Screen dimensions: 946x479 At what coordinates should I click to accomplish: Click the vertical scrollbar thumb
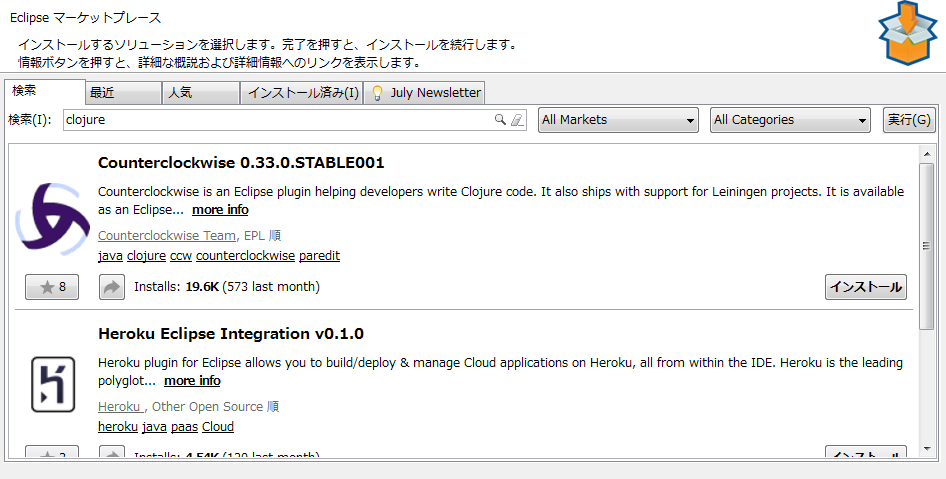tap(927, 246)
